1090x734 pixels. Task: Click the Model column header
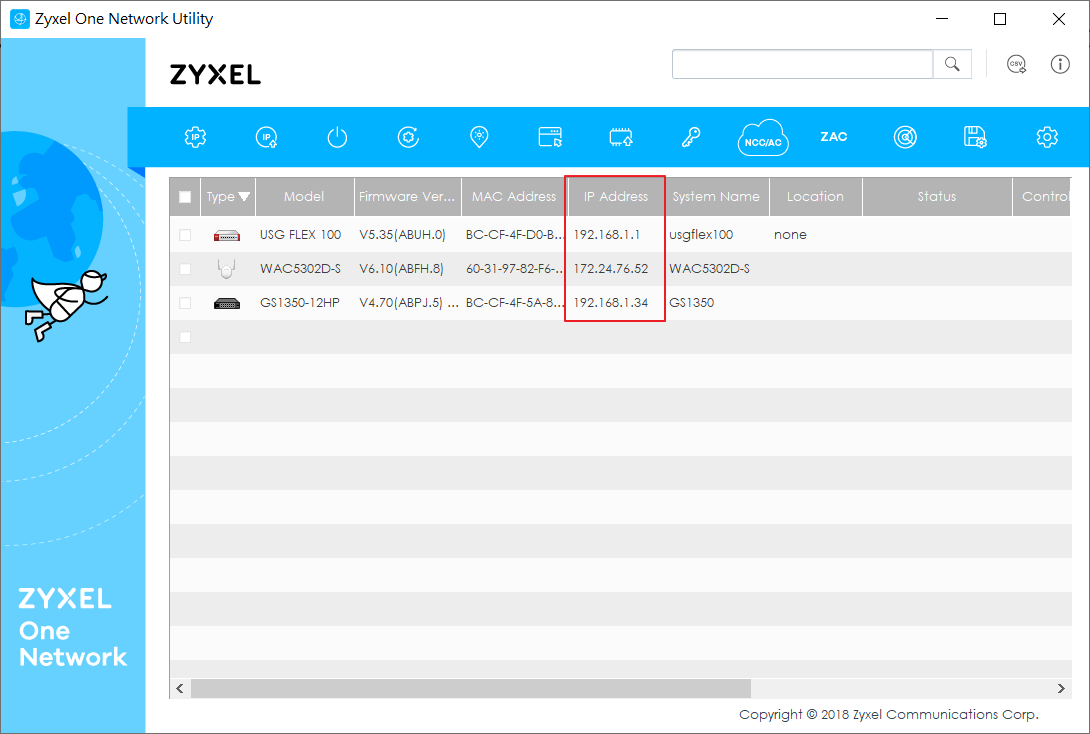tap(304, 197)
